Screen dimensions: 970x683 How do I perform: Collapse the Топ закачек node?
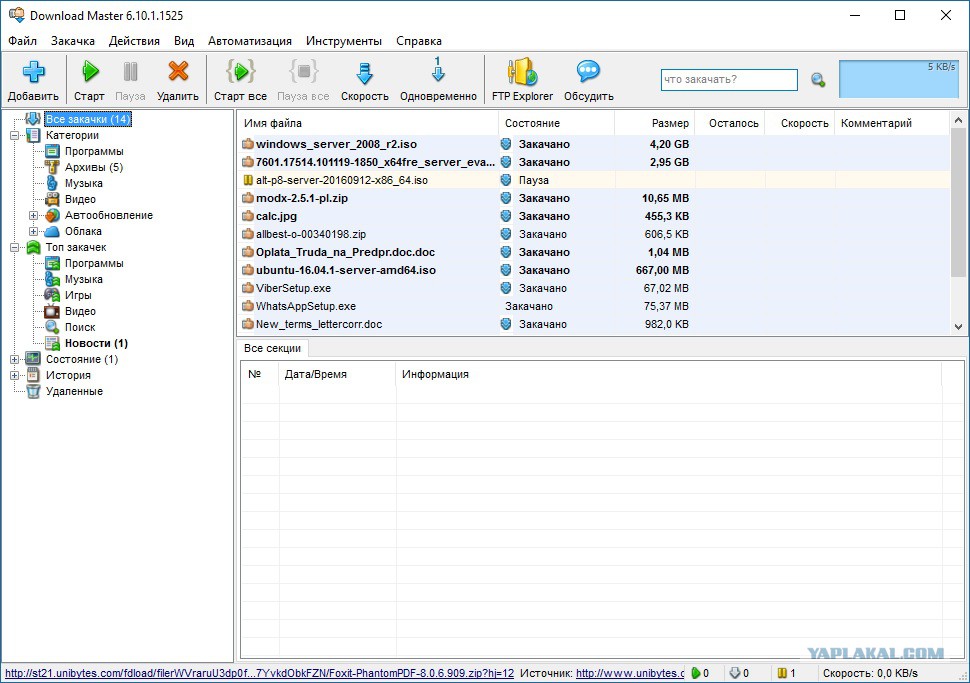click(x=14, y=247)
